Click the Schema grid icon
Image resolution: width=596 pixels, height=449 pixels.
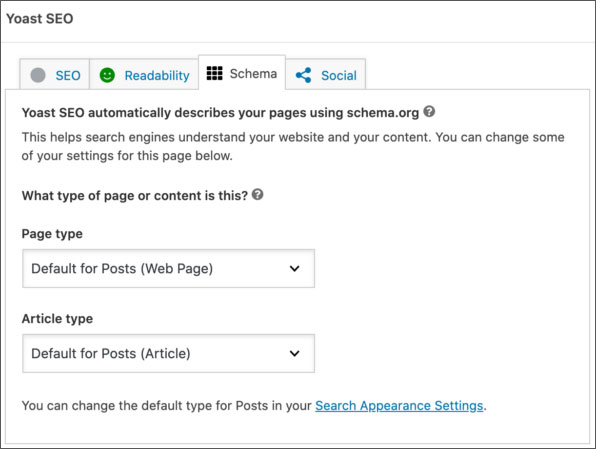(214, 73)
